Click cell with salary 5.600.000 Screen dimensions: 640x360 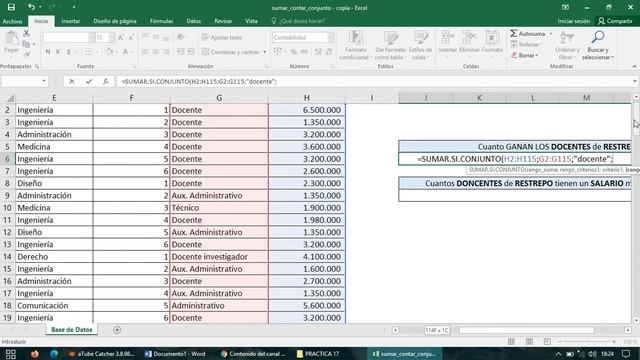pos(307,306)
